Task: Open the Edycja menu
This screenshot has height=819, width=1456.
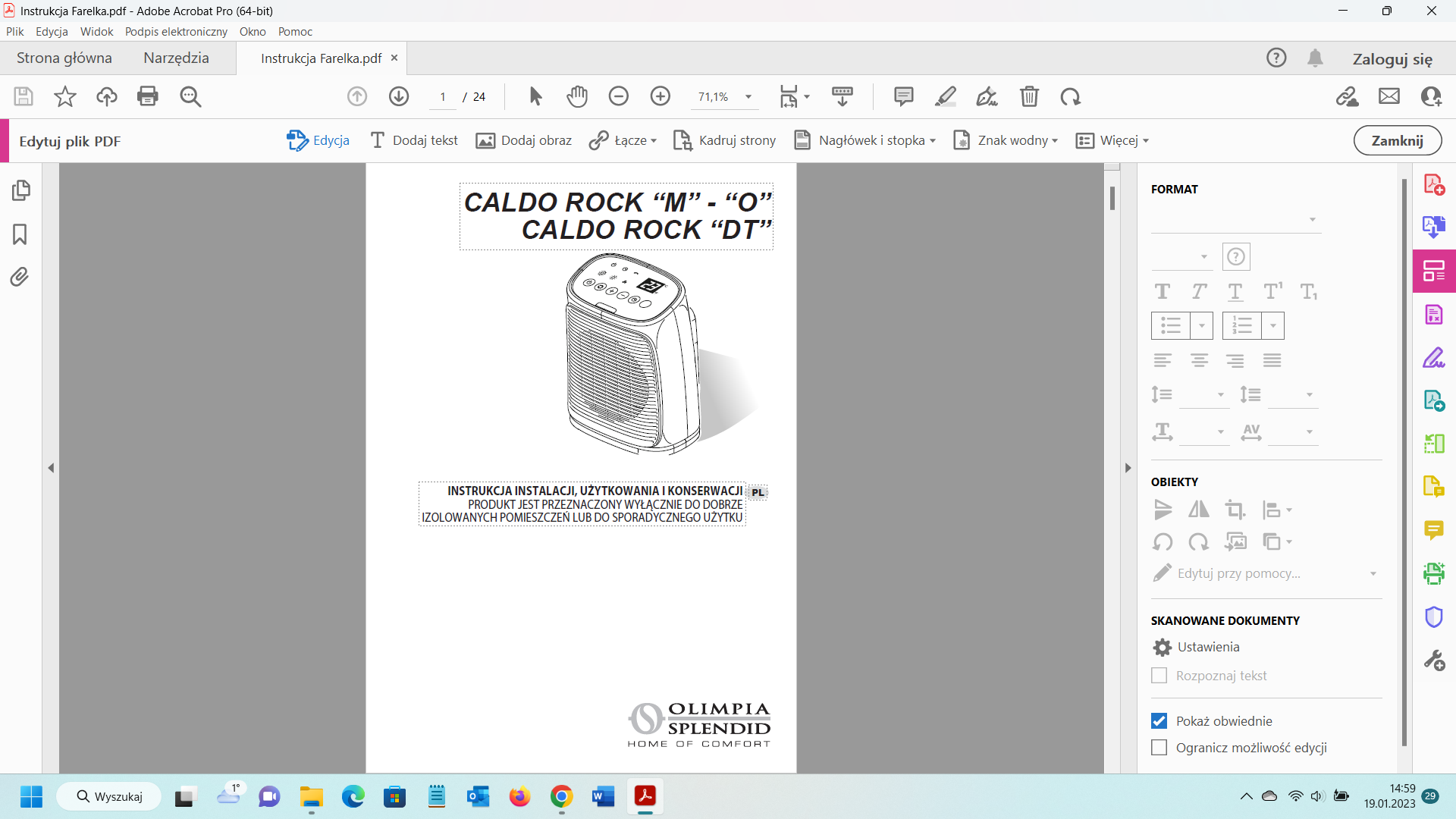Action: click(x=52, y=31)
